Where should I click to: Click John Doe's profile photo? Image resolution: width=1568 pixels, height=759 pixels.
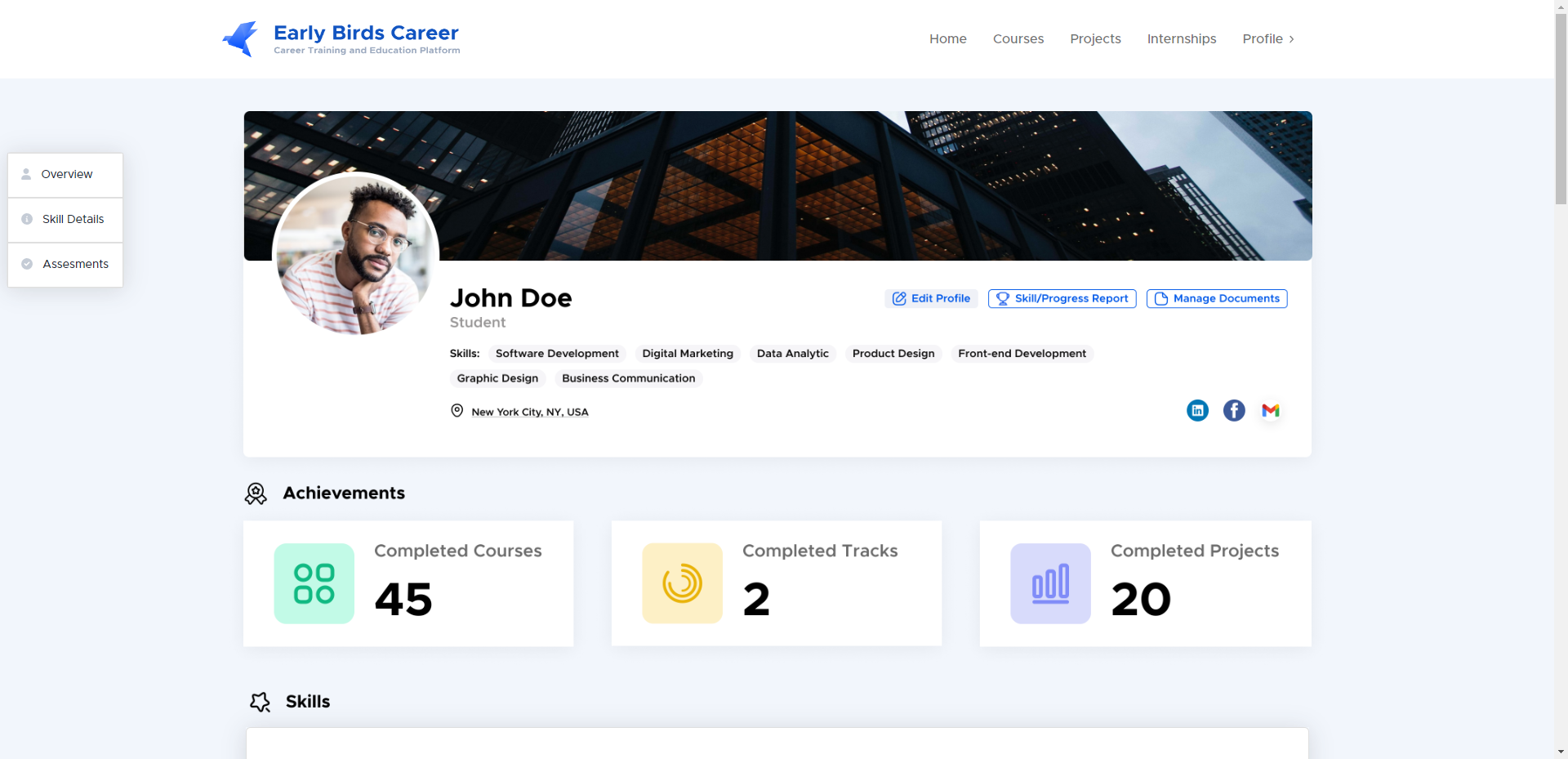(355, 254)
